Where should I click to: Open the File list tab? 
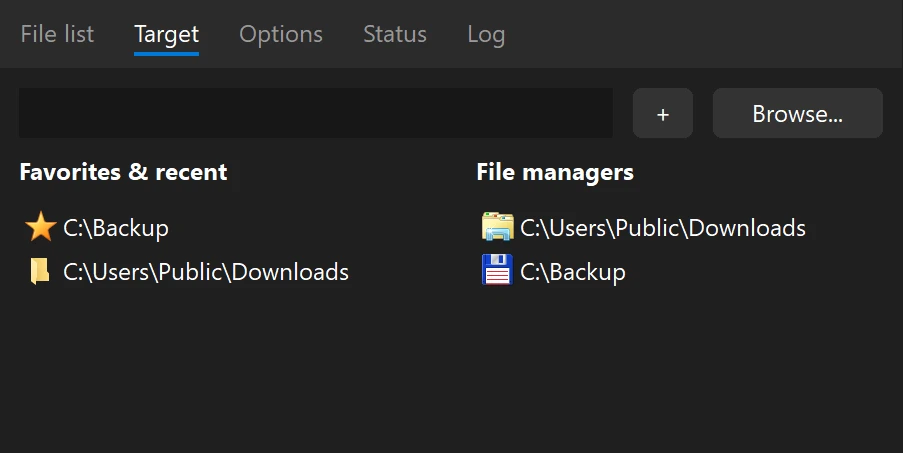[x=57, y=34]
